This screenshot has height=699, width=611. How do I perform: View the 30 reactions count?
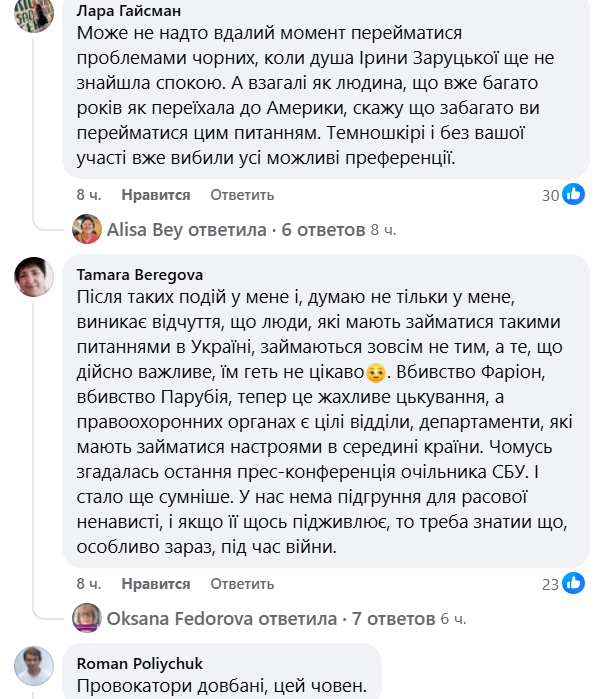550,195
